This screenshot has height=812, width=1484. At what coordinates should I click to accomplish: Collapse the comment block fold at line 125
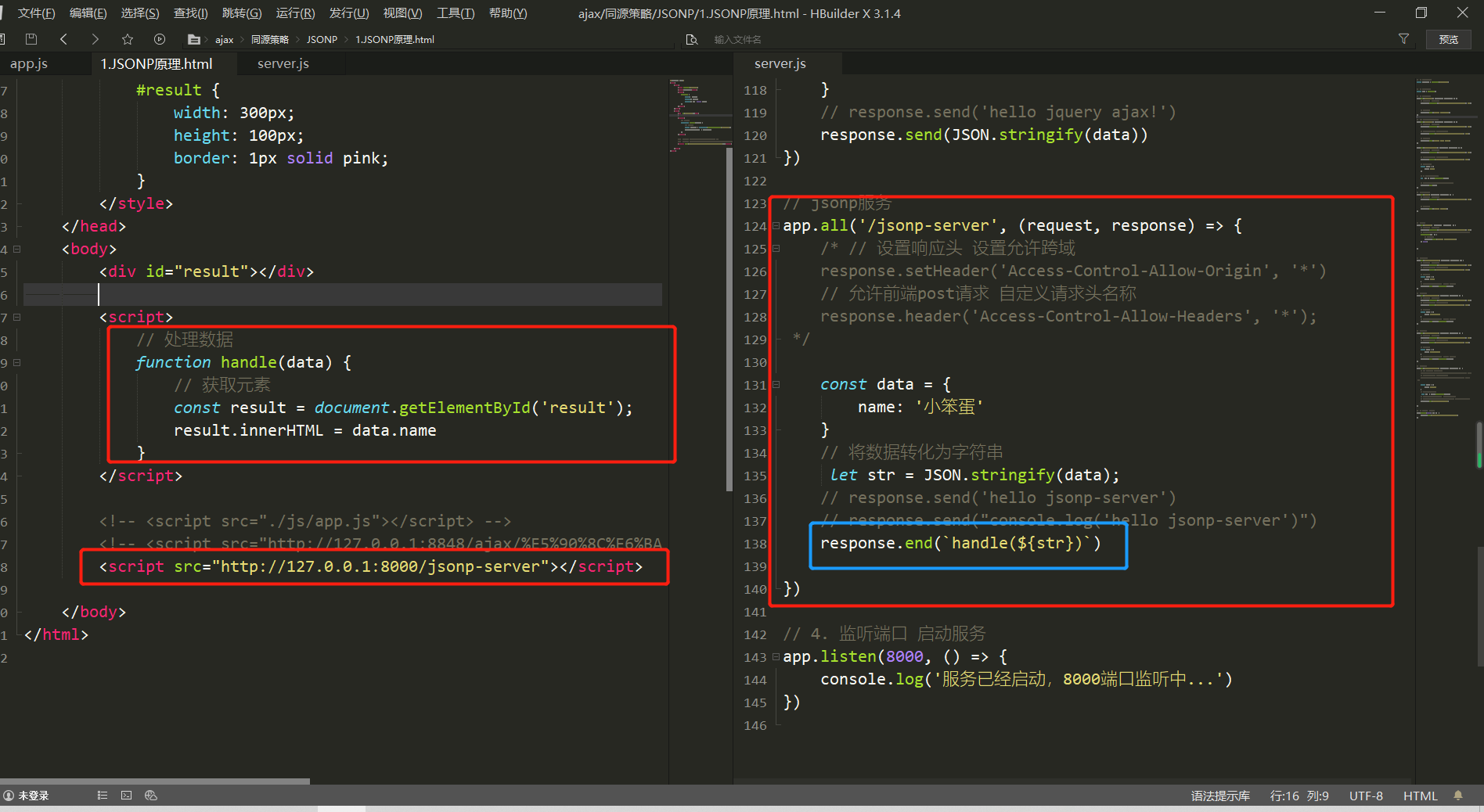tap(776, 248)
